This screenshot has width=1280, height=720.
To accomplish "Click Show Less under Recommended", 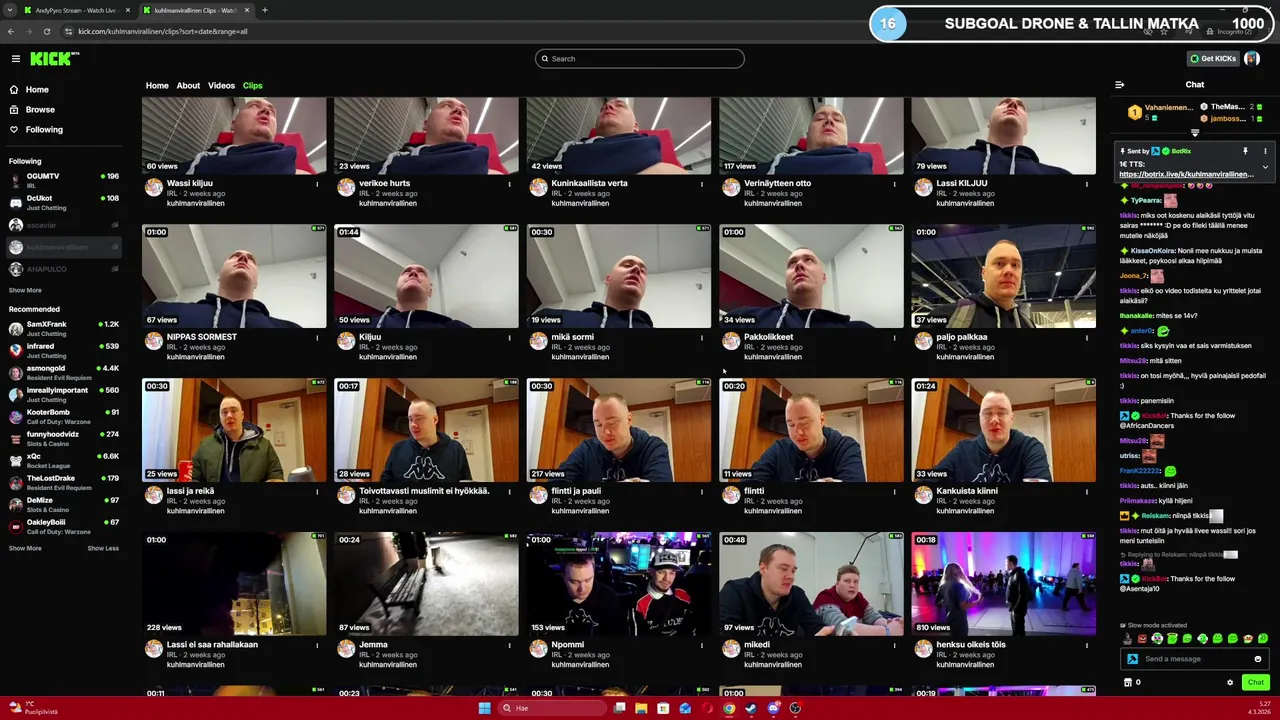I will [103, 548].
